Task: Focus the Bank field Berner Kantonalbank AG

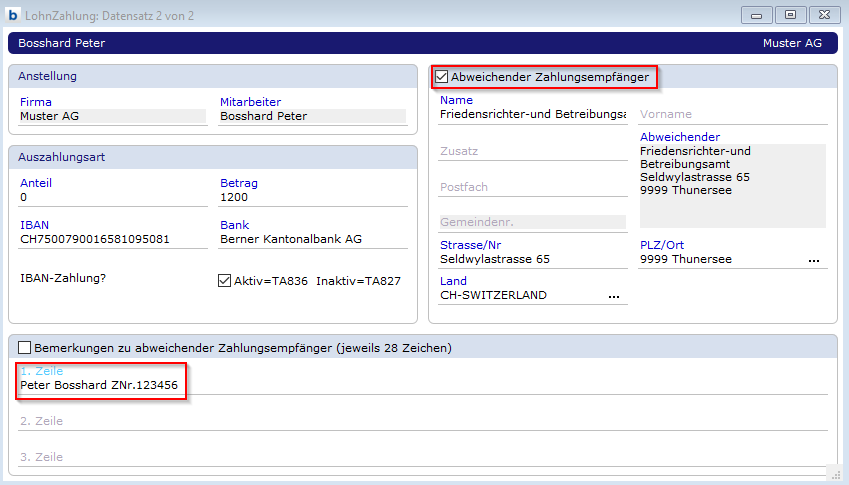Action: [x=312, y=240]
